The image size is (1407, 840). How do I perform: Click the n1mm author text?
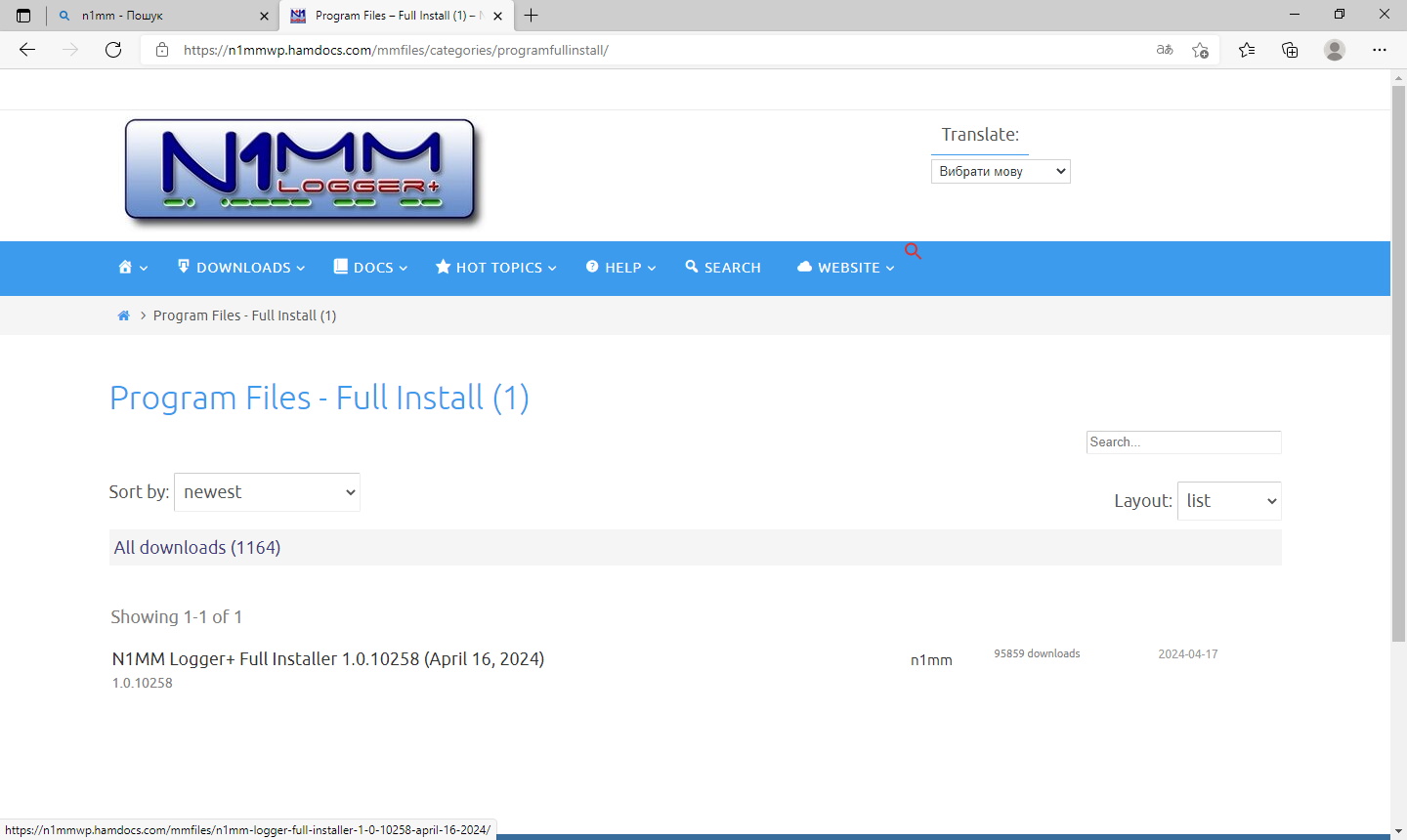[931, 660]
